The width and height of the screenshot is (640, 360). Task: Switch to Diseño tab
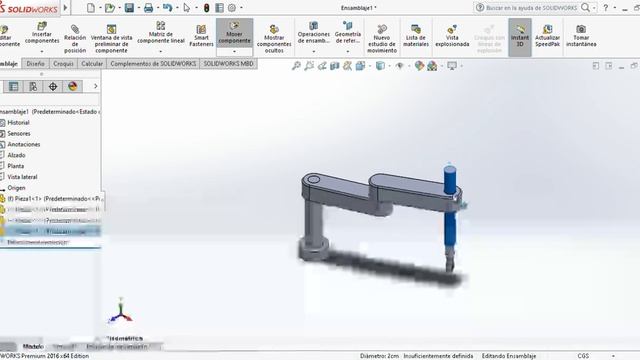pos(35,64)
